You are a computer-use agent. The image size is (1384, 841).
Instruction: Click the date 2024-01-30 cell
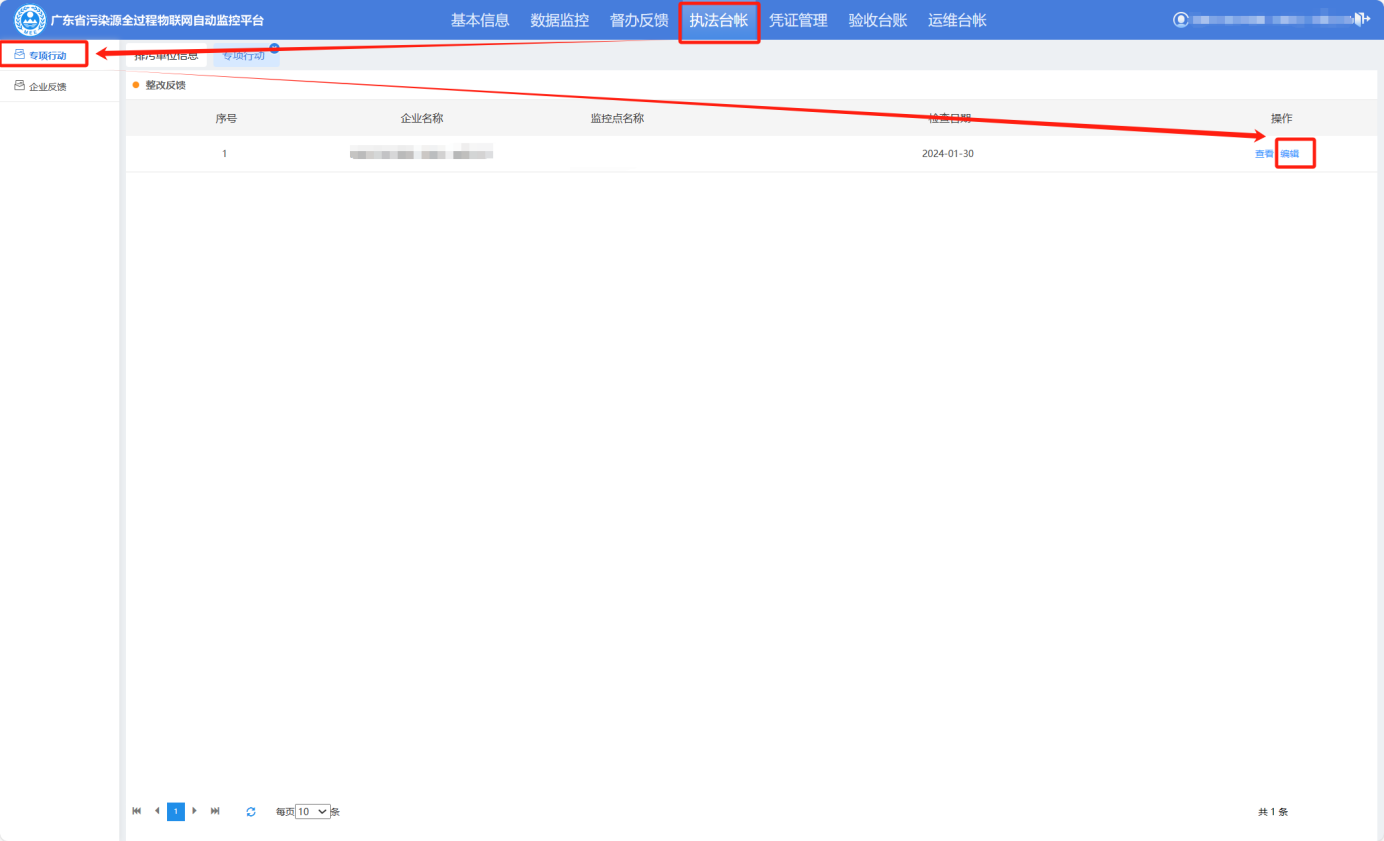tap(948, 154)
